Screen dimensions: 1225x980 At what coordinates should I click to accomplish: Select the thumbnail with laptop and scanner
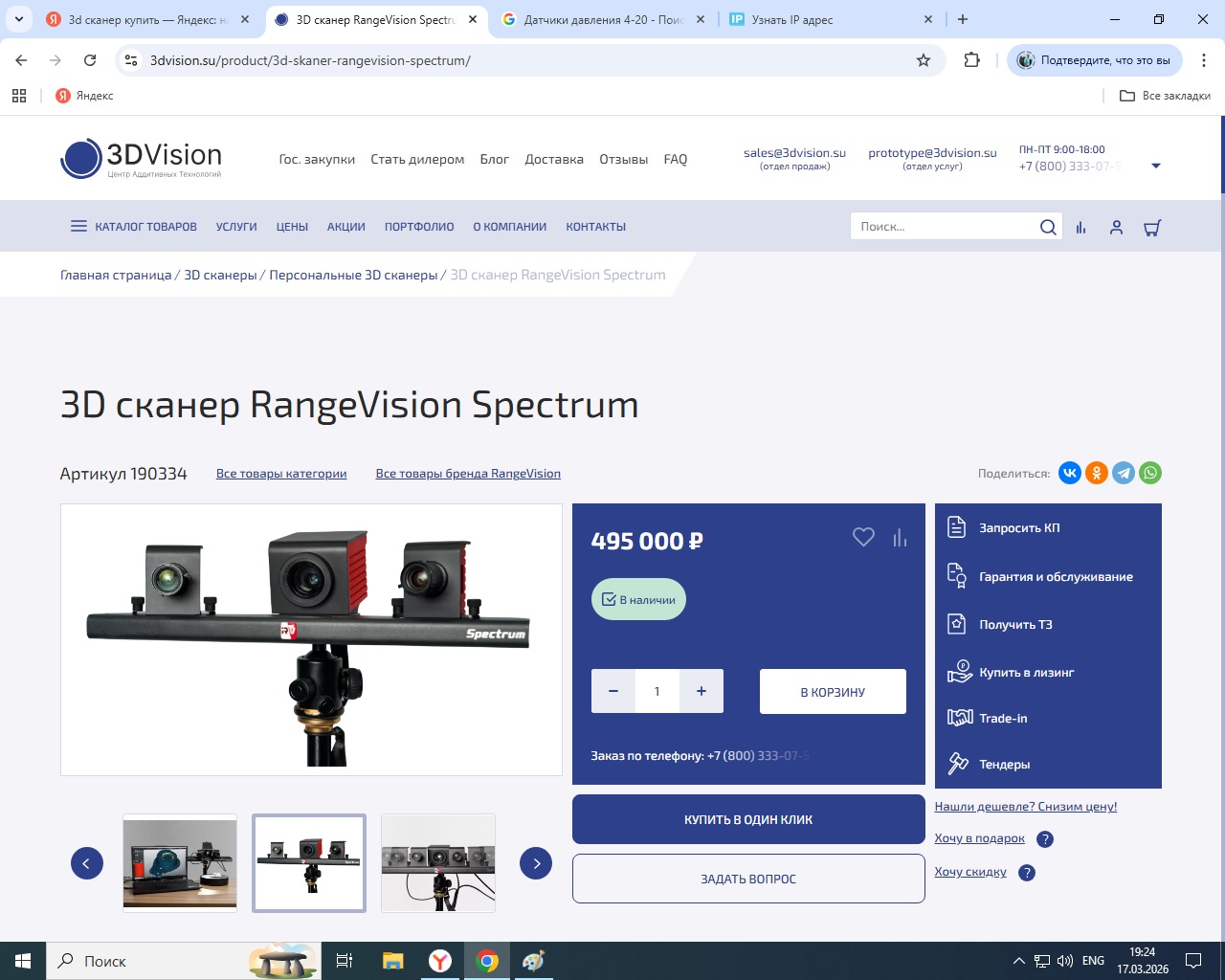(x=180, y=862)
